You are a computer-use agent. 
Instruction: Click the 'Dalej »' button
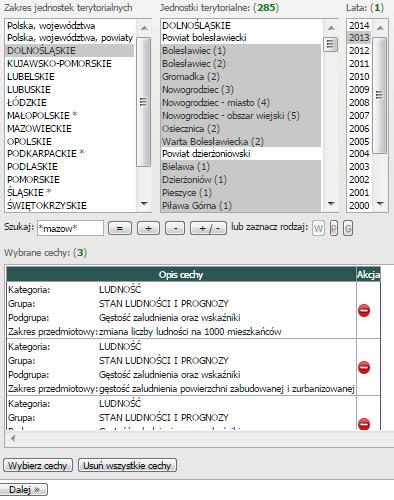tap(24, 490)
